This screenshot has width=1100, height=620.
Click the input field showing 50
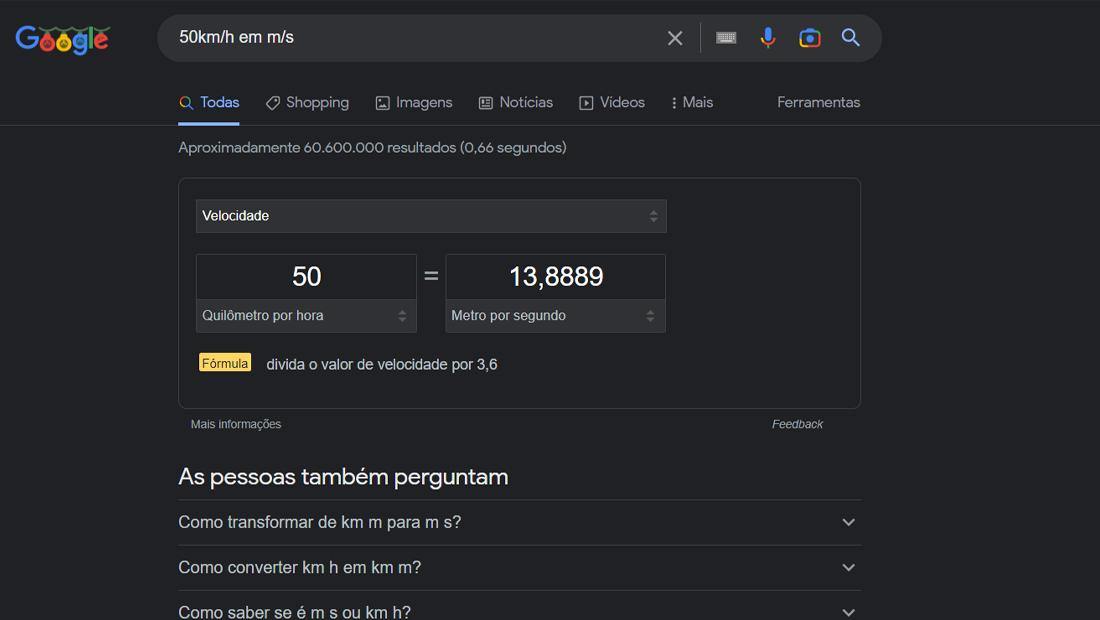coord(306,277)
